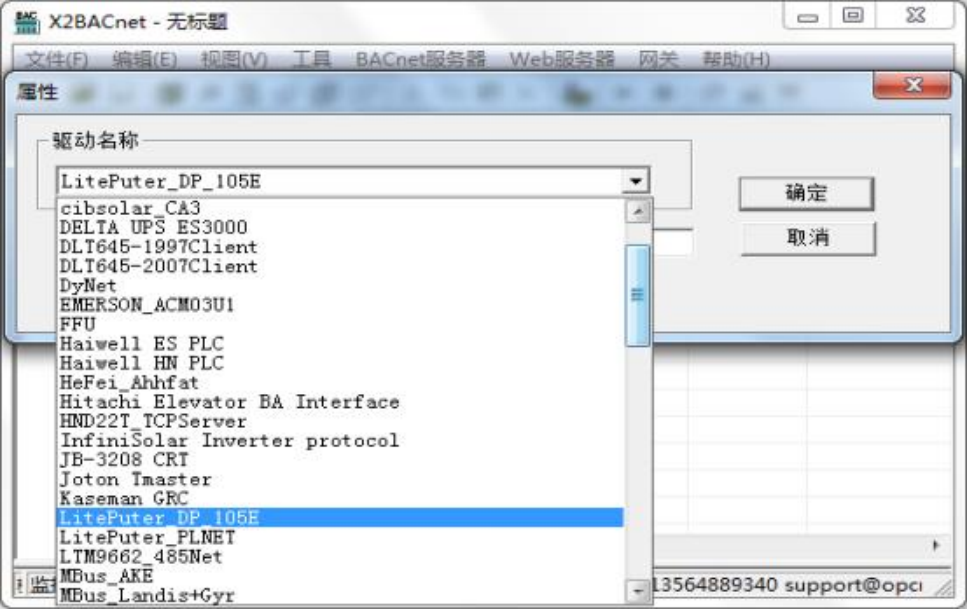Screen dimensions: 968x609
Task: Maximize the X2BACnet window
Action: 853,16
